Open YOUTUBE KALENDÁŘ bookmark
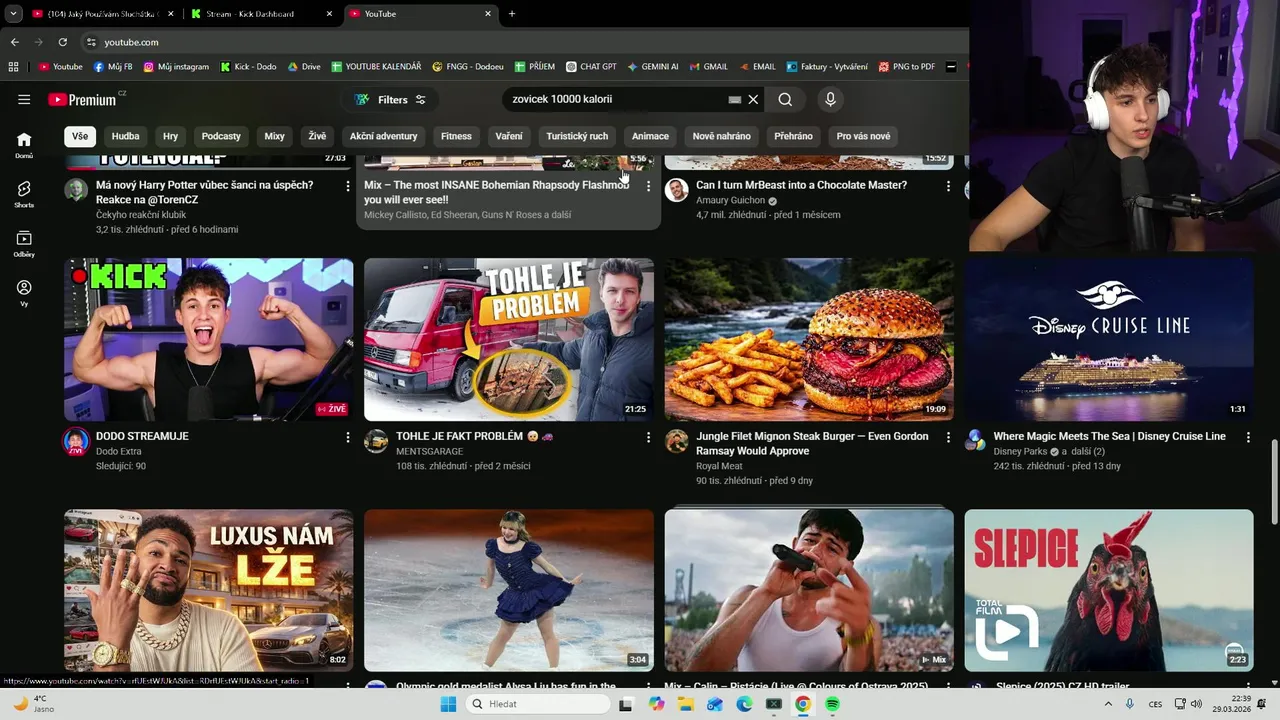This screenshot has height=720, width=1280. (x=376, y=67)
